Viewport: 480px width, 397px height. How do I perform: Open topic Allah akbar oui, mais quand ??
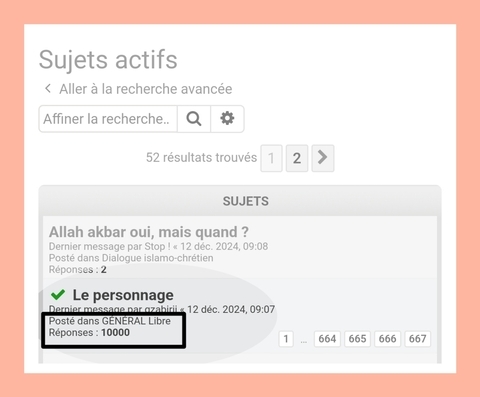coord(149,232)
